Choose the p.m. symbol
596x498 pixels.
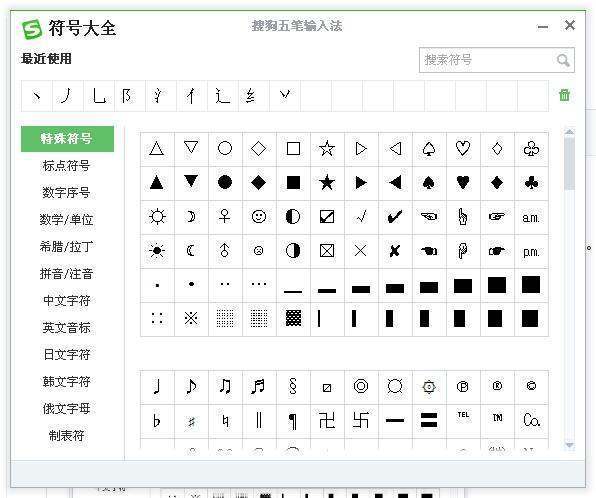pyautogui.click(x=531, y=251)
